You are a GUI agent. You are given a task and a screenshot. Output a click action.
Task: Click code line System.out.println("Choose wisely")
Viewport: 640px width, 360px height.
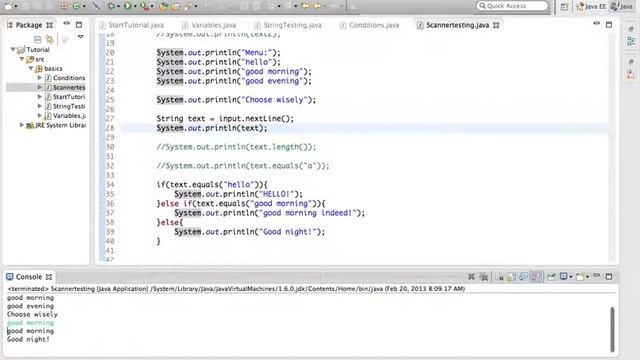(x=236, y=100)
